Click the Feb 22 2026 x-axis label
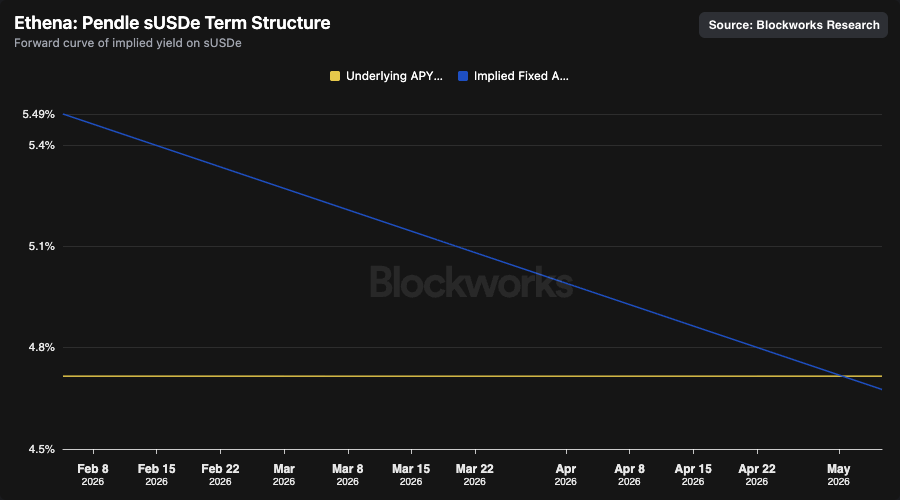Screen dimensions: 900x500 pos(220,475)
